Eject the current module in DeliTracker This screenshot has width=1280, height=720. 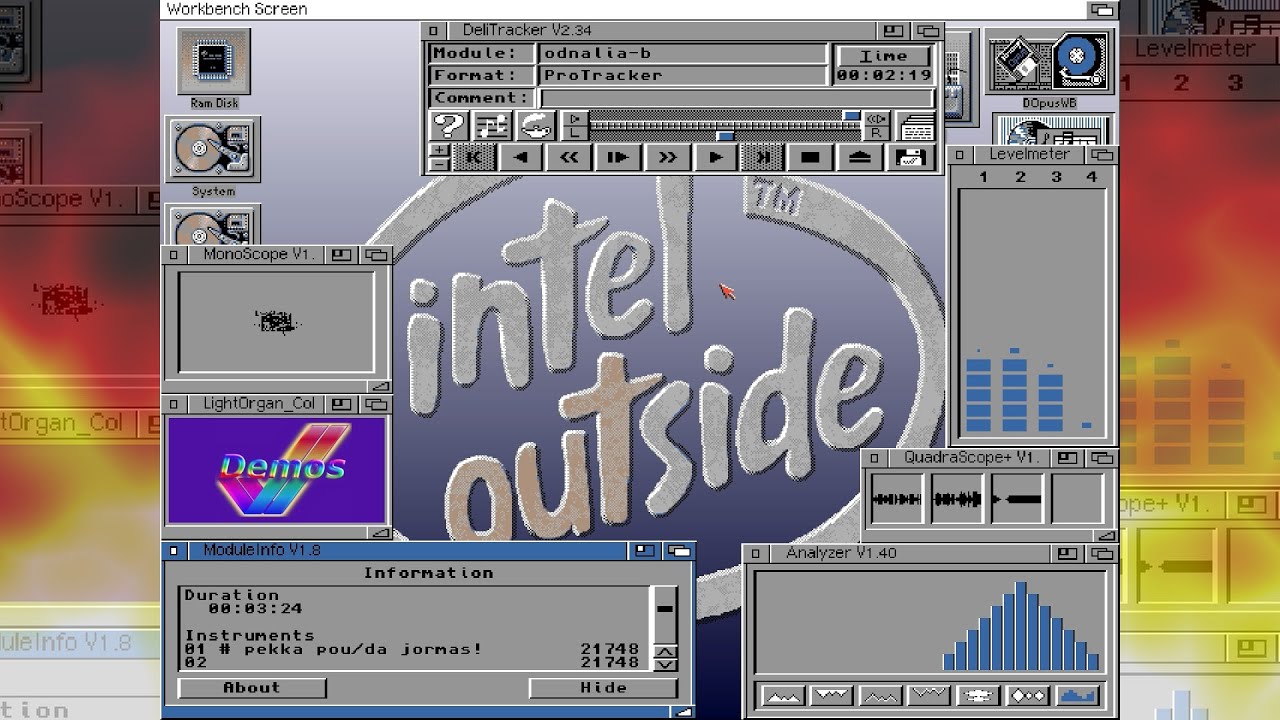click(x=859, y=157)
